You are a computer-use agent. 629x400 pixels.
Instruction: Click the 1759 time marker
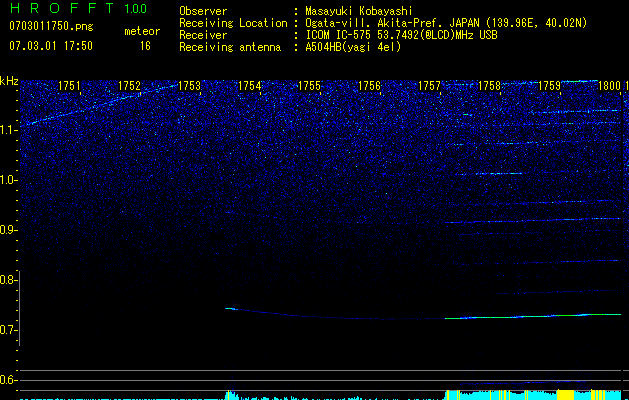point(549,86)
